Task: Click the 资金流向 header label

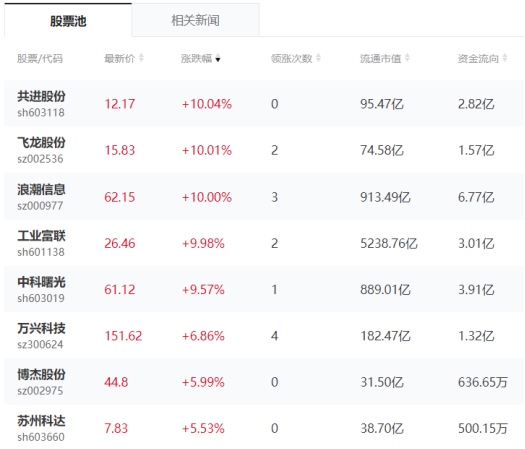Action: click(x=478, y=58)
